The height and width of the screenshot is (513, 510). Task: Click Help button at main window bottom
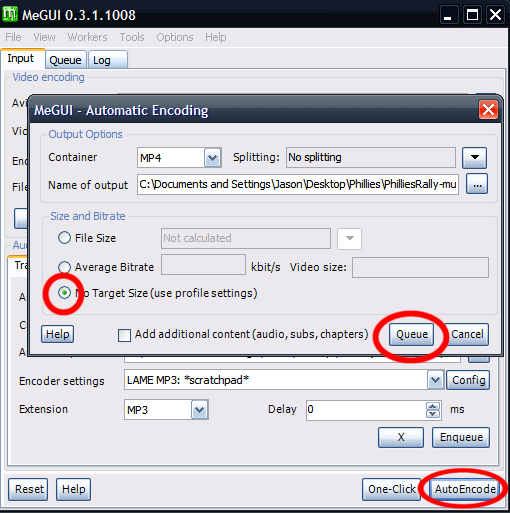[x=73, y=489]
